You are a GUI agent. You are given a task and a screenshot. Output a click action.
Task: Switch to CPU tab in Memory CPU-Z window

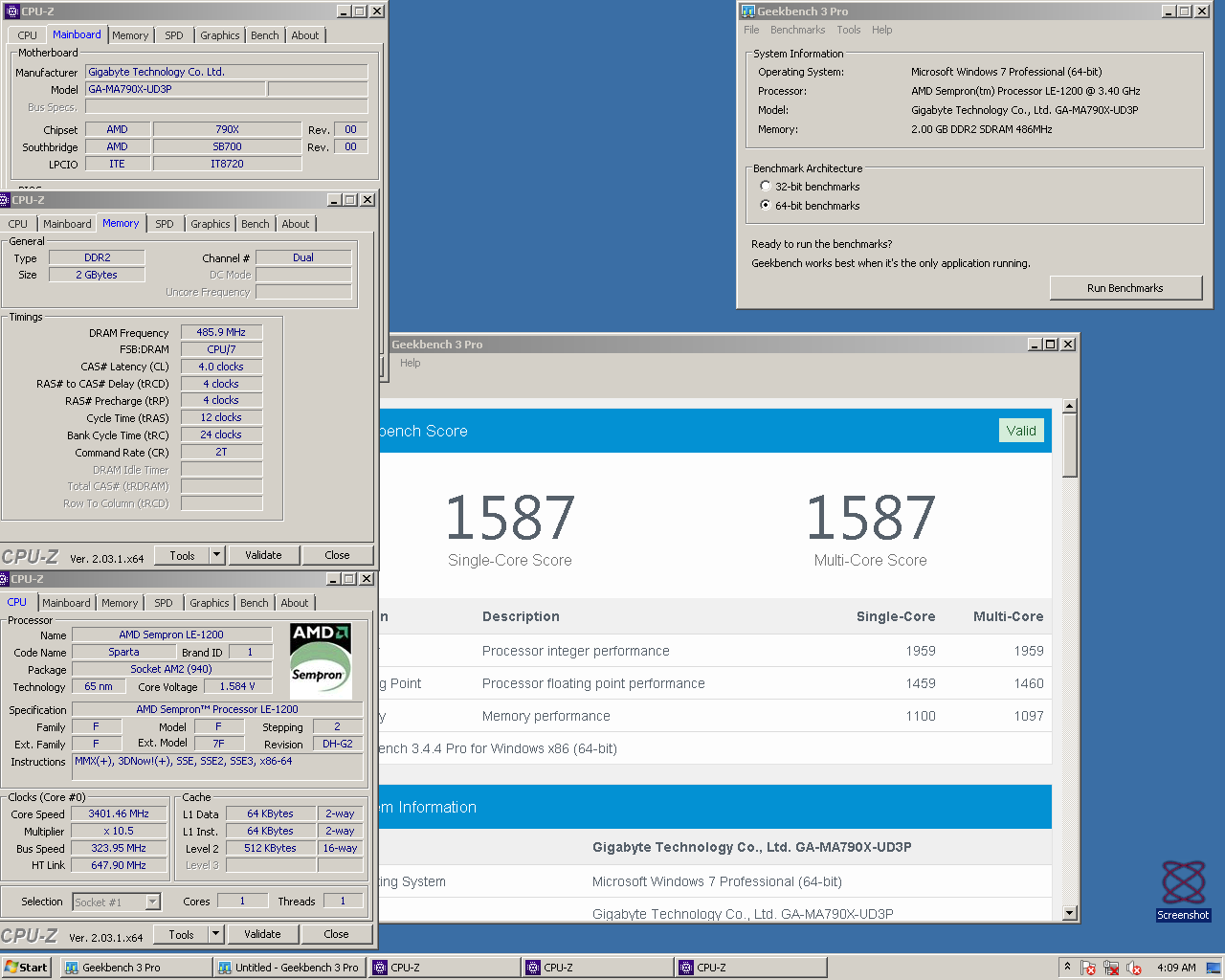18,224
